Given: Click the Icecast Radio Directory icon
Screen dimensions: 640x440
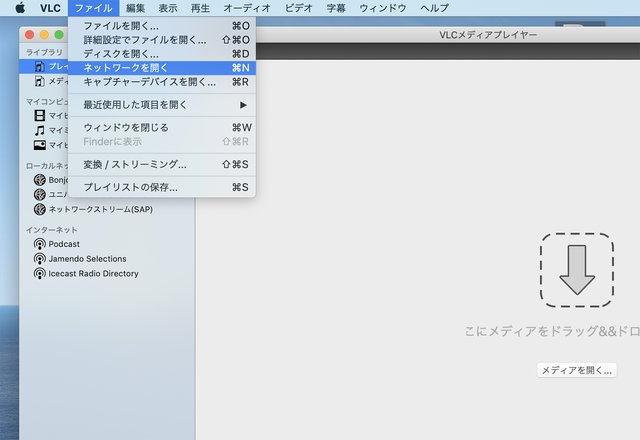Looking at the screenshot, I should point(40,273).
